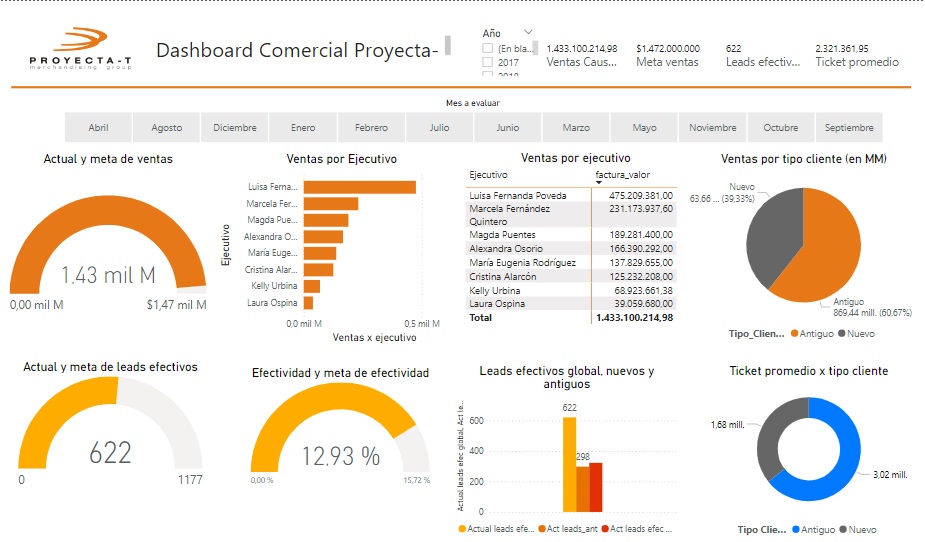Image resolution: width=925 pixels, height=542 pixels.
Task: Click Luisa Fernanda's bar in the chart
Action: click(359, 187)
